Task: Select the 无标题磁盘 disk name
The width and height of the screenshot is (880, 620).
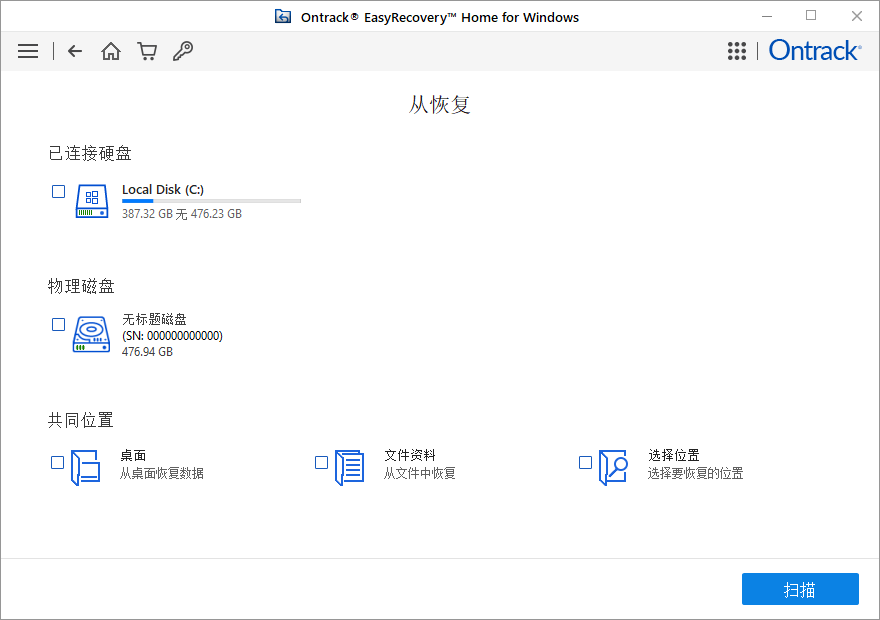Action: pos(154,319)
